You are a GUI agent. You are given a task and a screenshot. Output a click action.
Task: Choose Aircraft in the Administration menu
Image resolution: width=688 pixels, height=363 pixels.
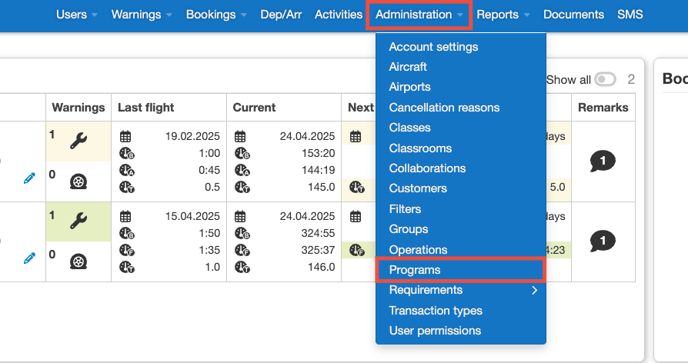click(x=408, y=67)
